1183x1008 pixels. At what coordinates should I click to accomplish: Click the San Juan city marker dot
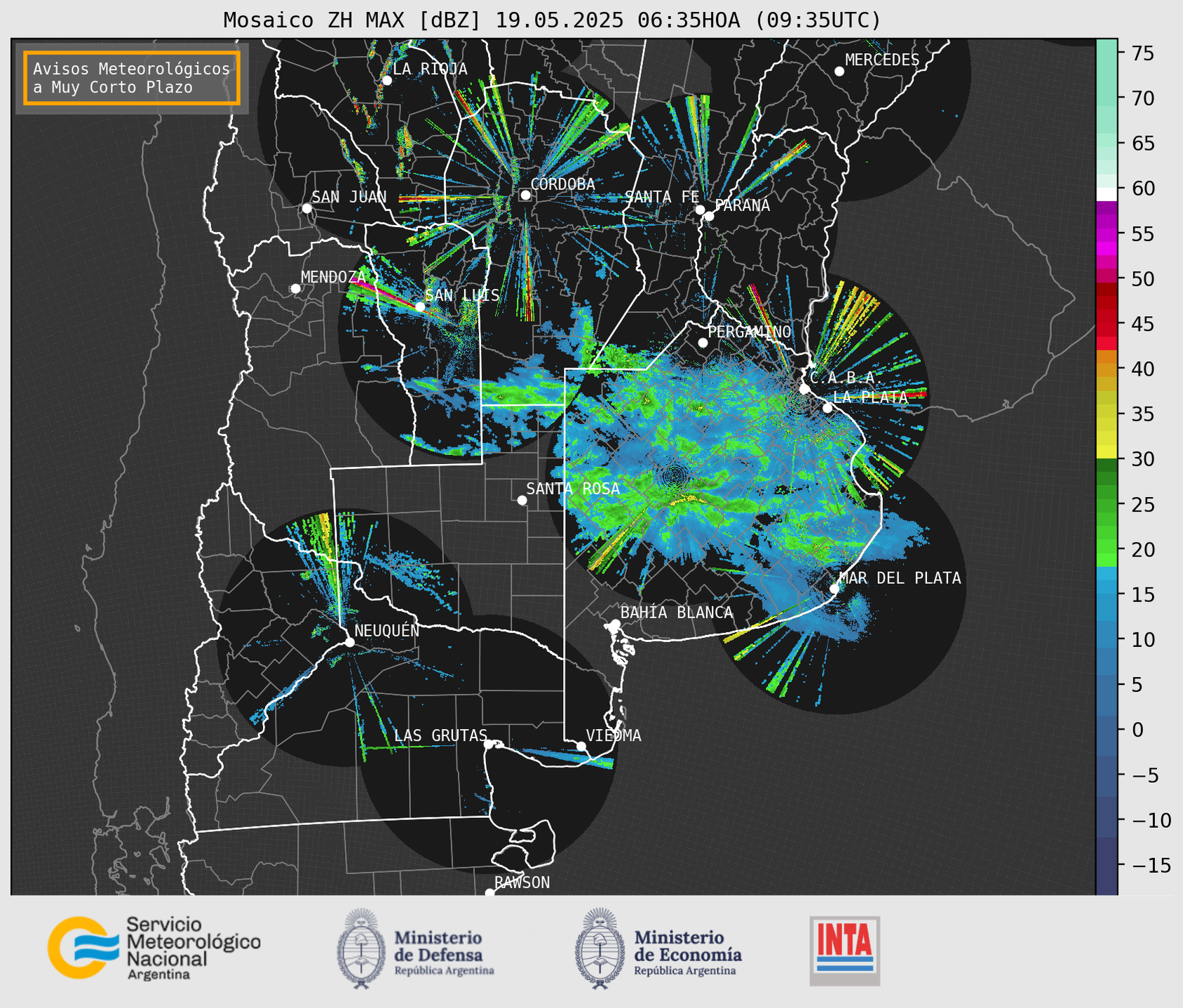[x=306, y=208]
